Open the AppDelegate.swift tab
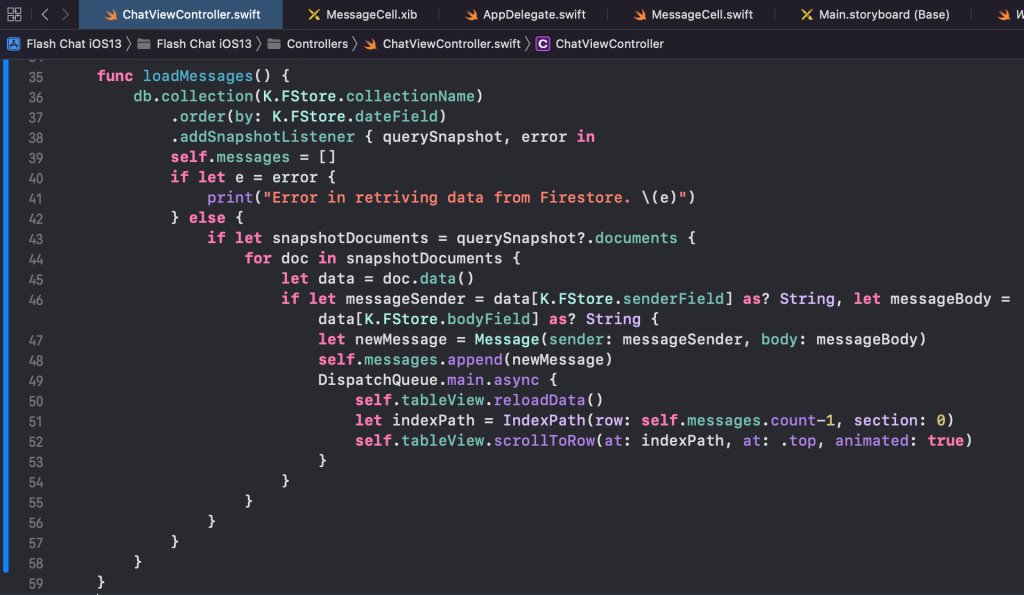The height and width of the screenshot is (595, 1024). click(x=534, y=15)
